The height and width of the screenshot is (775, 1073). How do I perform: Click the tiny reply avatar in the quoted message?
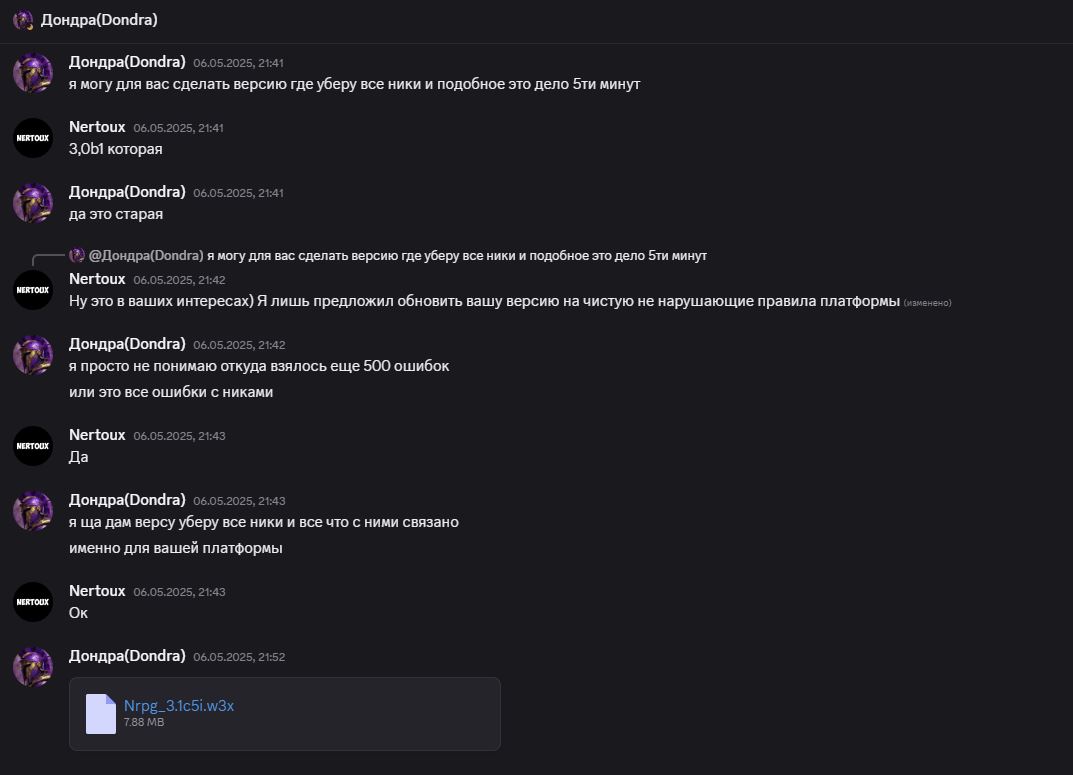click(77, 255)
